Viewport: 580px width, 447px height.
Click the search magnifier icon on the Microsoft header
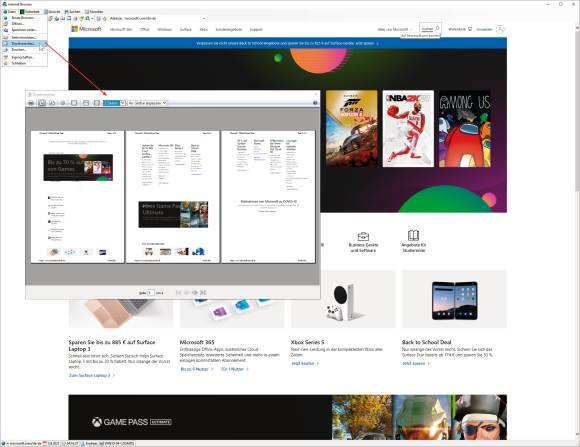437,28
